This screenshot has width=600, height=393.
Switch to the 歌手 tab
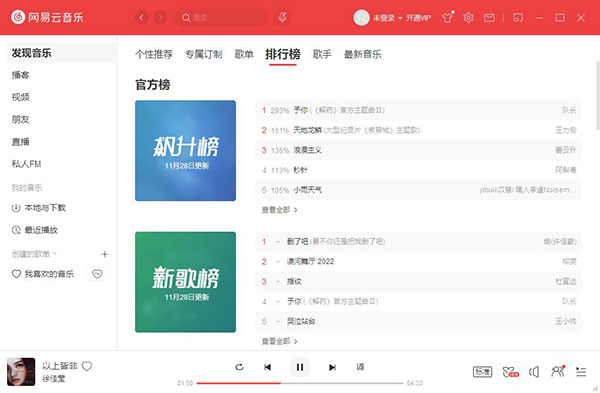pos(322,54)
